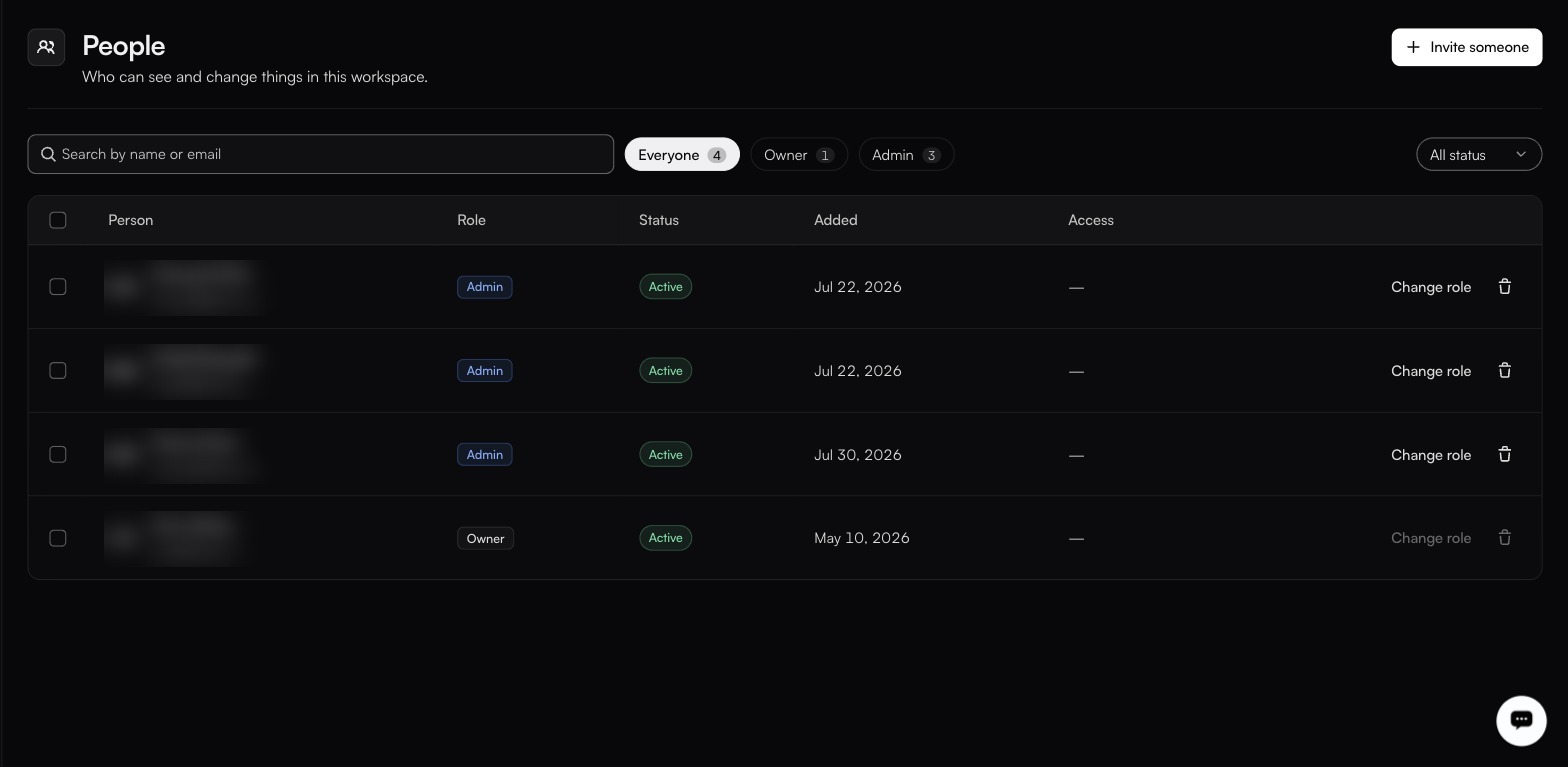Click the Person column header

click(131, 220)
